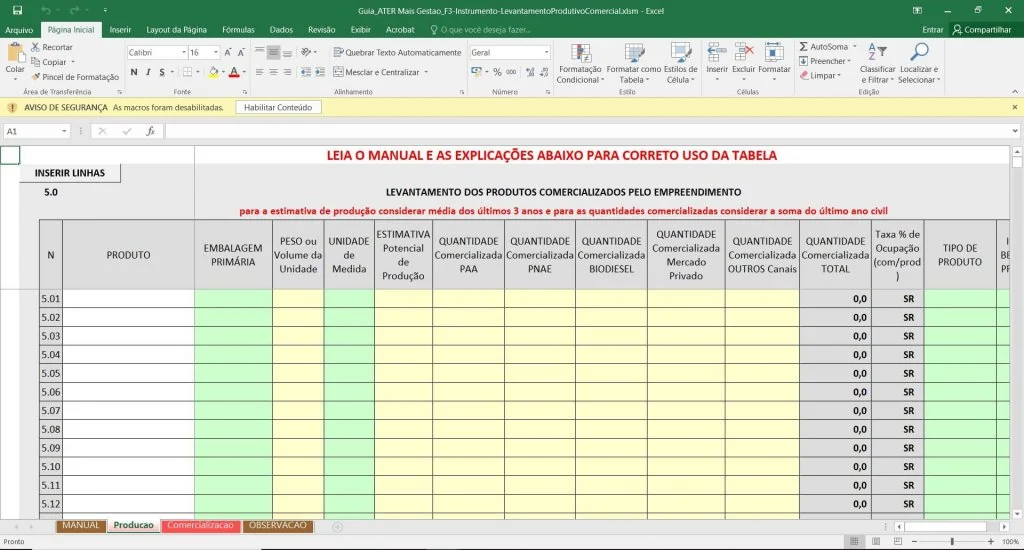Expand the Geral number format dropdown
The height and width of the screenshot is (550, 1024).
tap(546, 52)
